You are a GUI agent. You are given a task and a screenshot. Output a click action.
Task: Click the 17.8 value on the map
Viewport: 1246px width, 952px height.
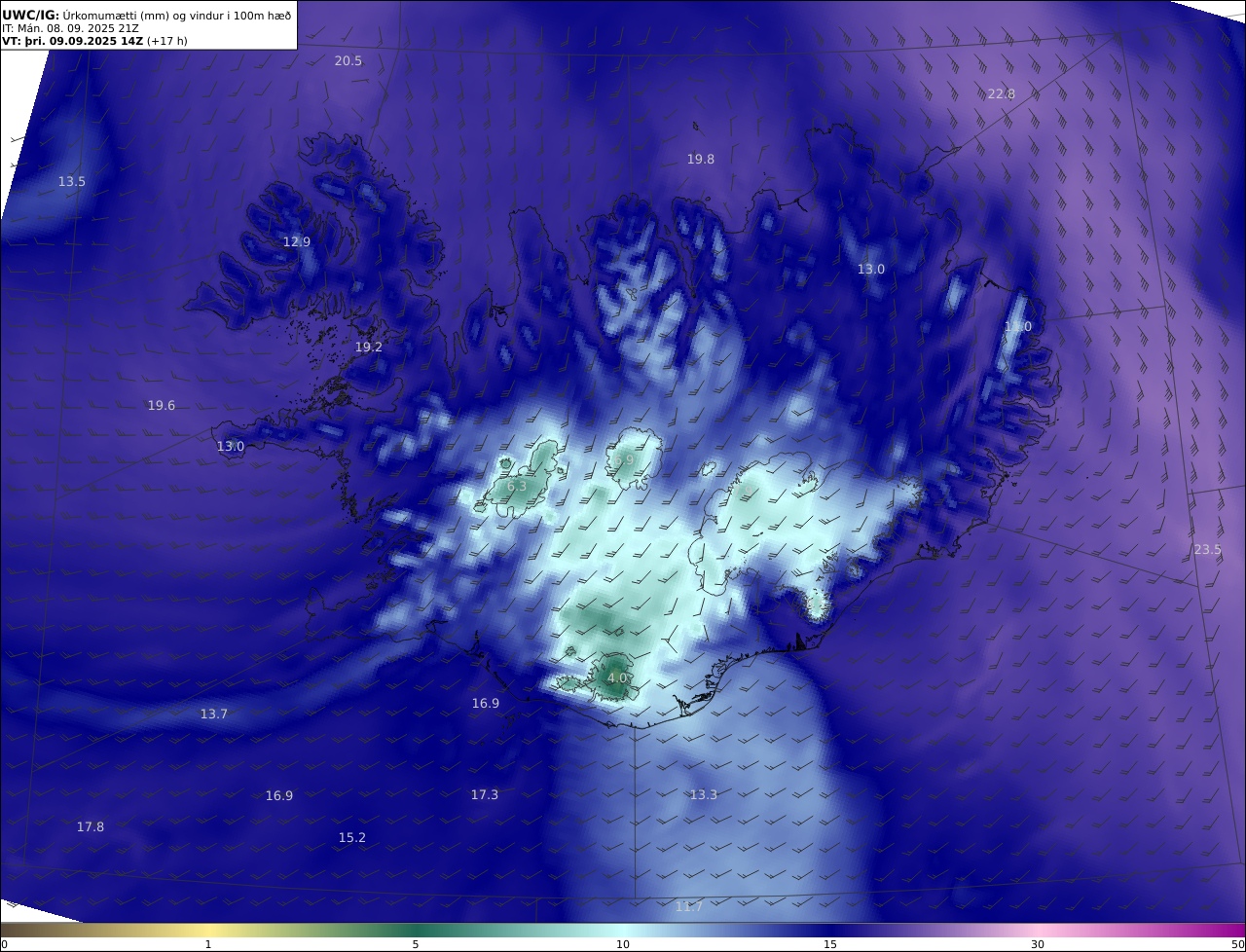(x=91, y=826)
